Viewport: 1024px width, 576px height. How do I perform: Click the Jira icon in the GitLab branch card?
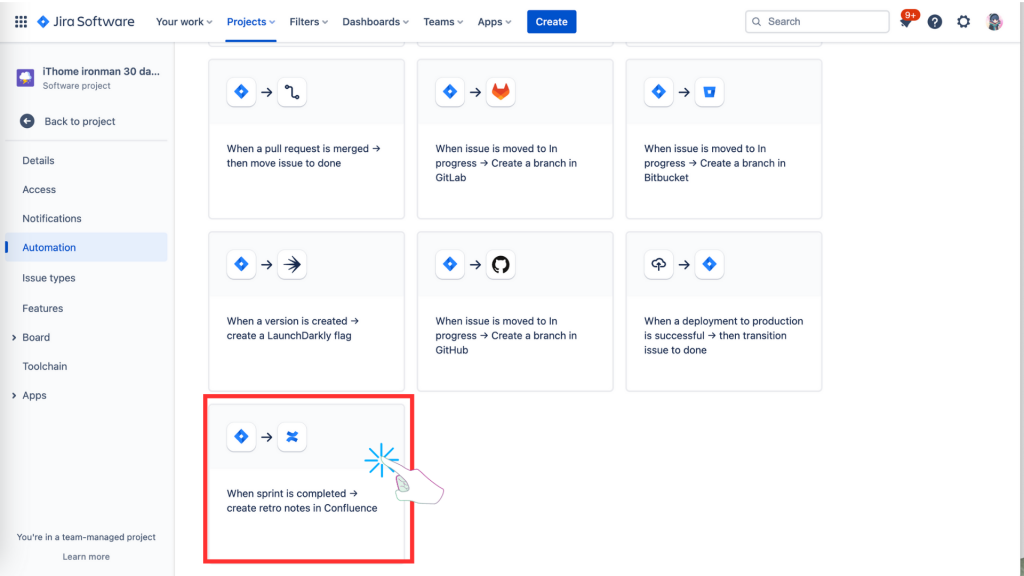click(450, 92)
